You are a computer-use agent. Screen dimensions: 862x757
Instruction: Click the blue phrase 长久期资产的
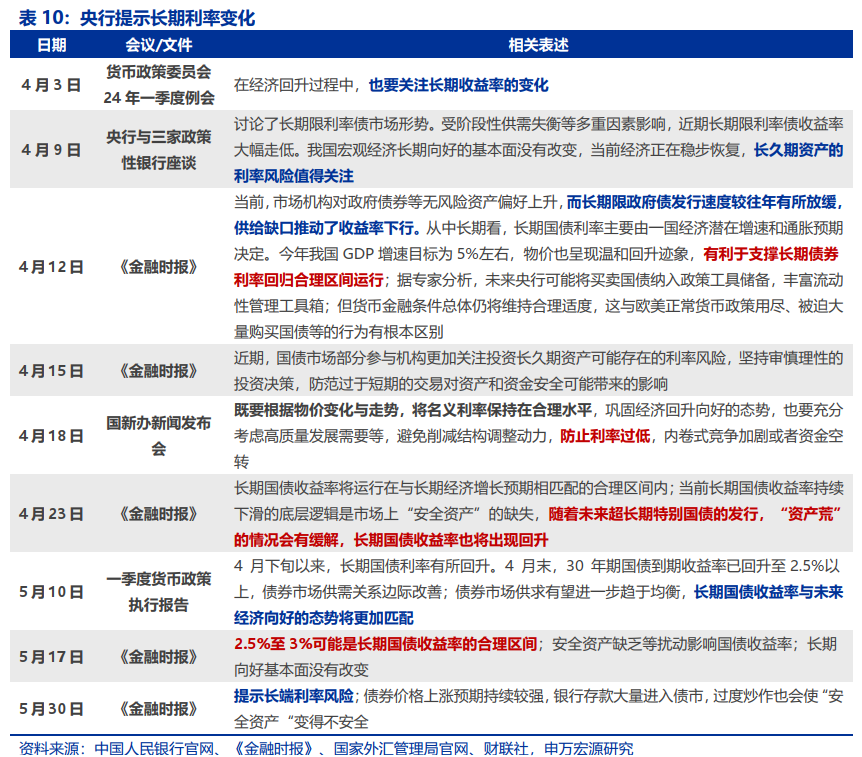click(798, 150)
